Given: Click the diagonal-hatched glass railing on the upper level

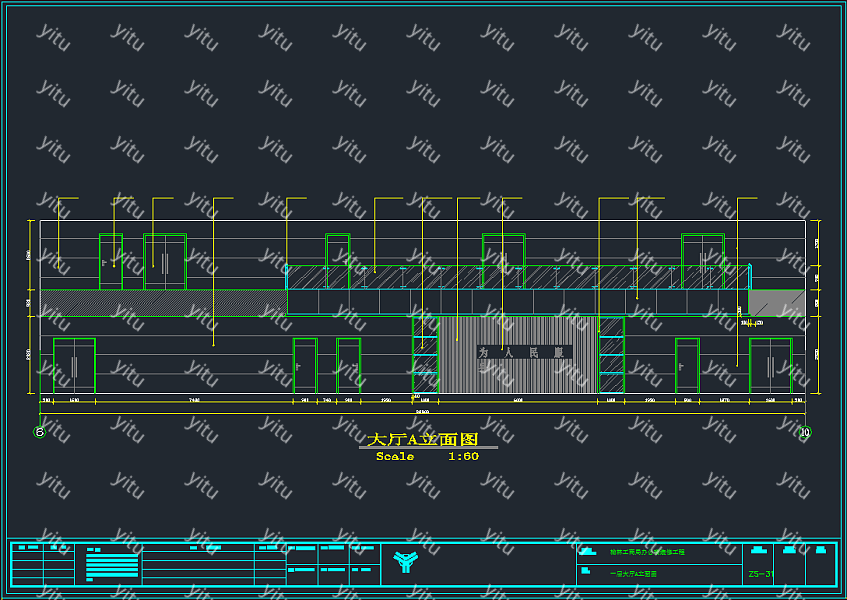Looking at the screenshot, I should click(420, 276).
